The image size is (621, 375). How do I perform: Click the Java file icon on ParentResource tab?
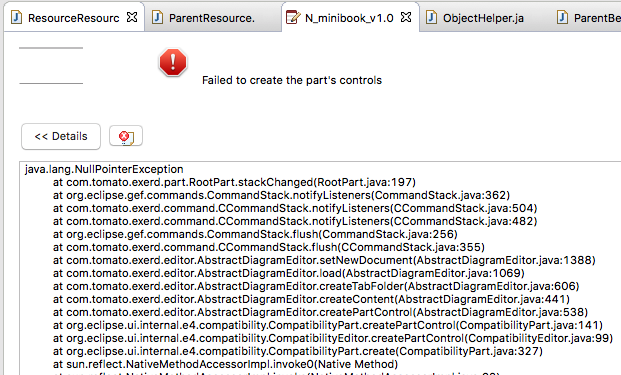click(158, 18)
